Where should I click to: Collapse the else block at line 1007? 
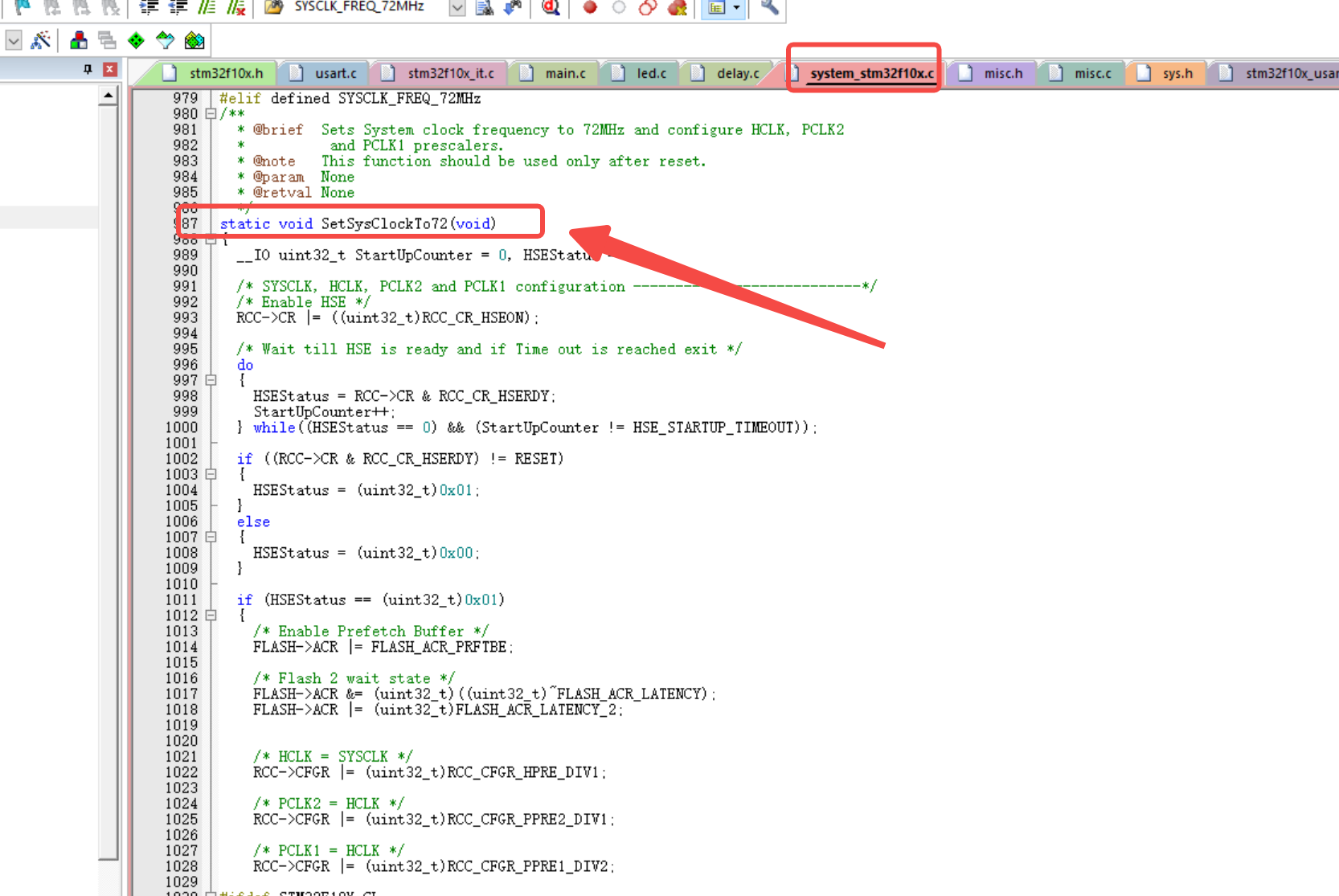click(x=211, y=537)
